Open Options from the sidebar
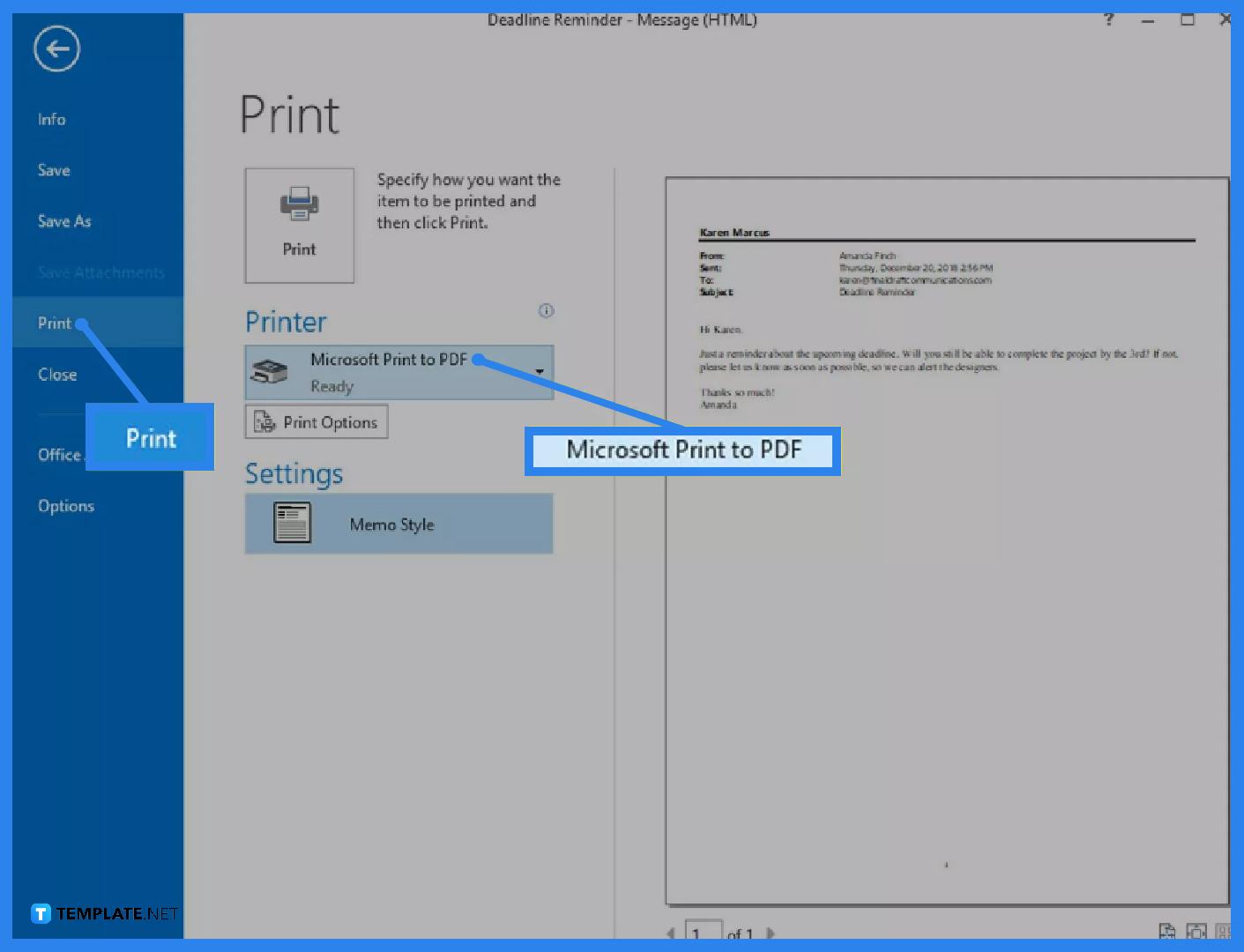1244x952 pixels. click(x=66, y=505)
